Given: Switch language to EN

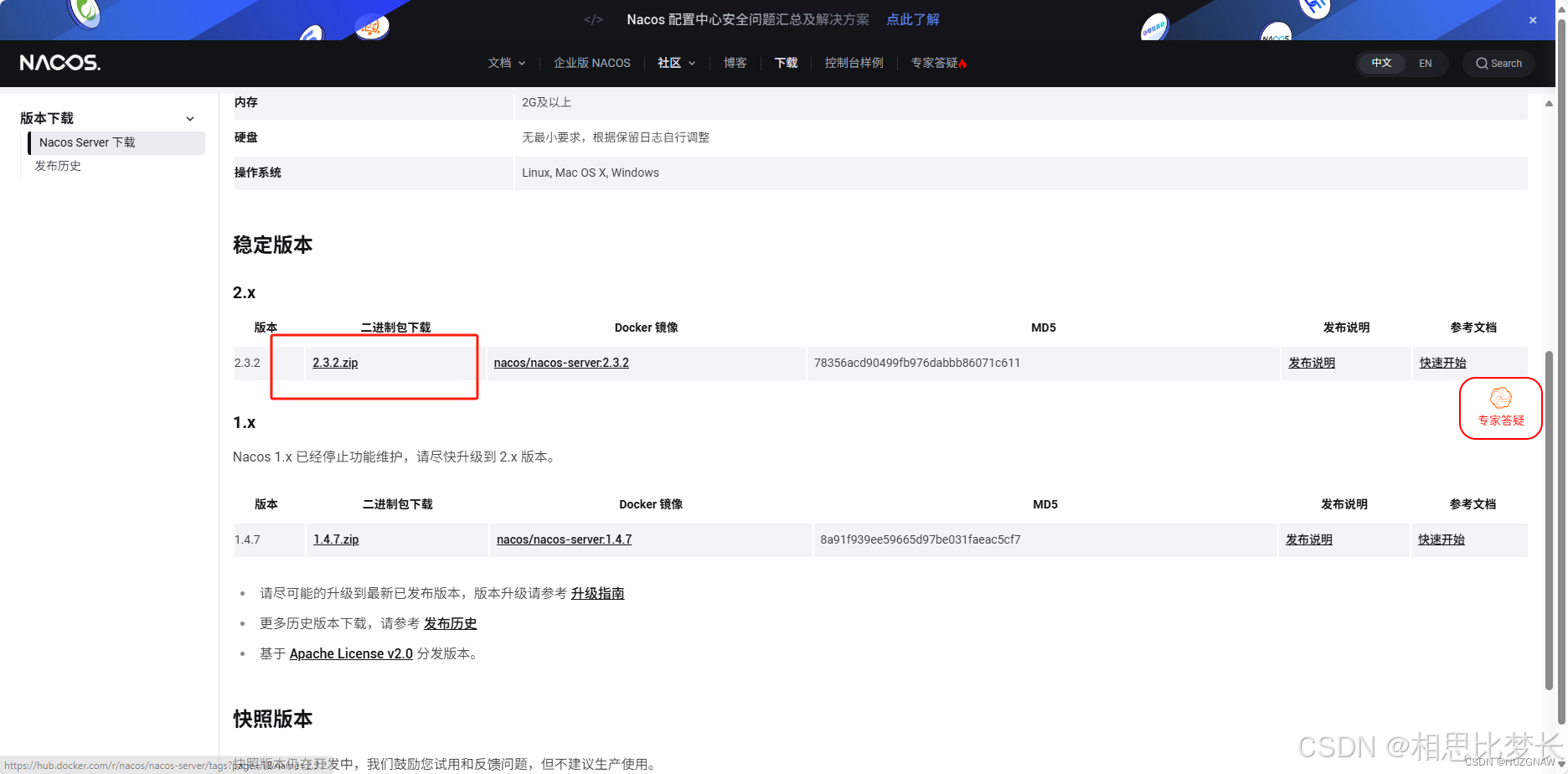Looking at the screenshot, I should [x=1425, y=63].
